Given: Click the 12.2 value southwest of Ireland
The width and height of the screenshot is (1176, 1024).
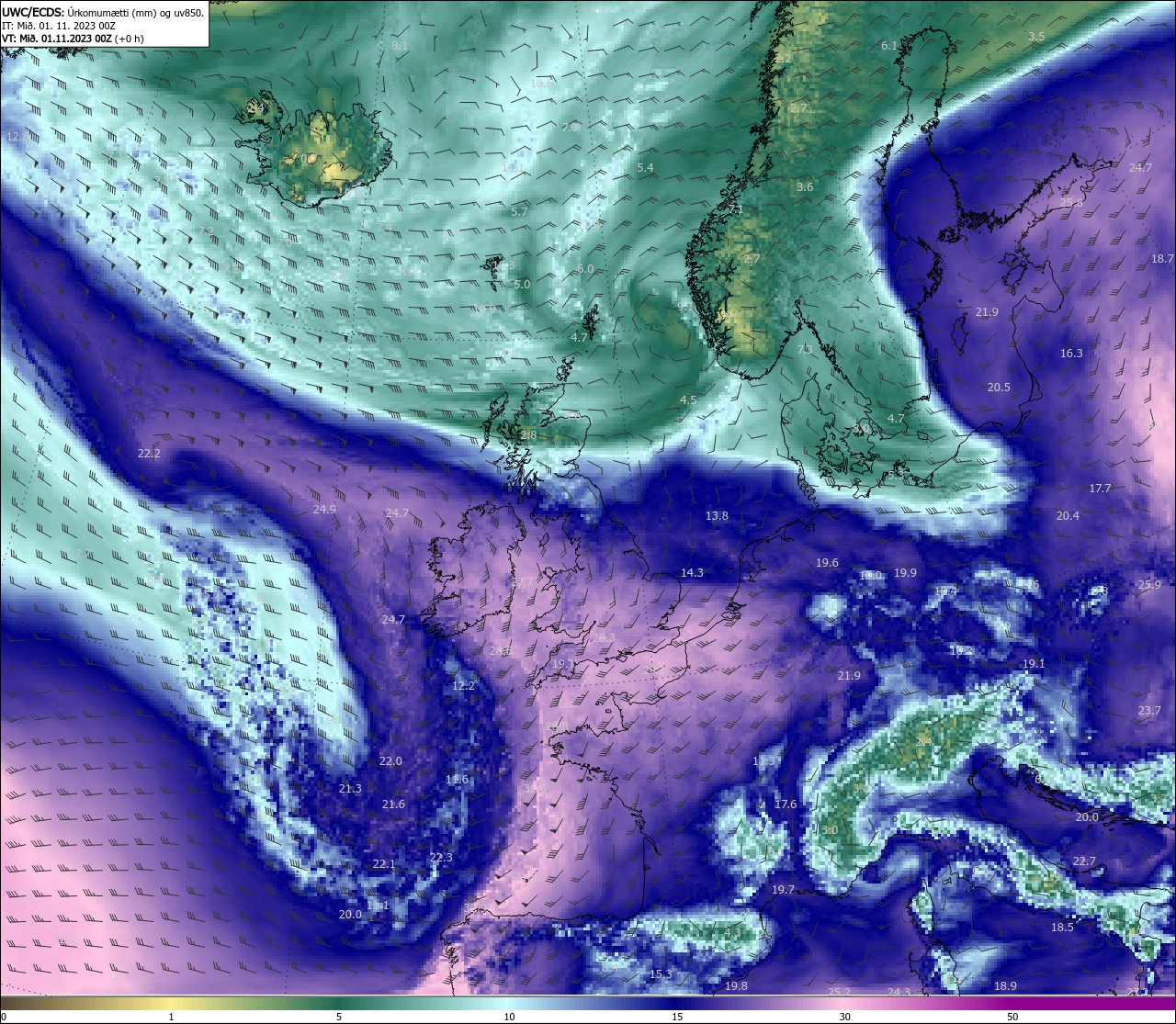Looking at the screenshot, I should click(x=464, y=686).
